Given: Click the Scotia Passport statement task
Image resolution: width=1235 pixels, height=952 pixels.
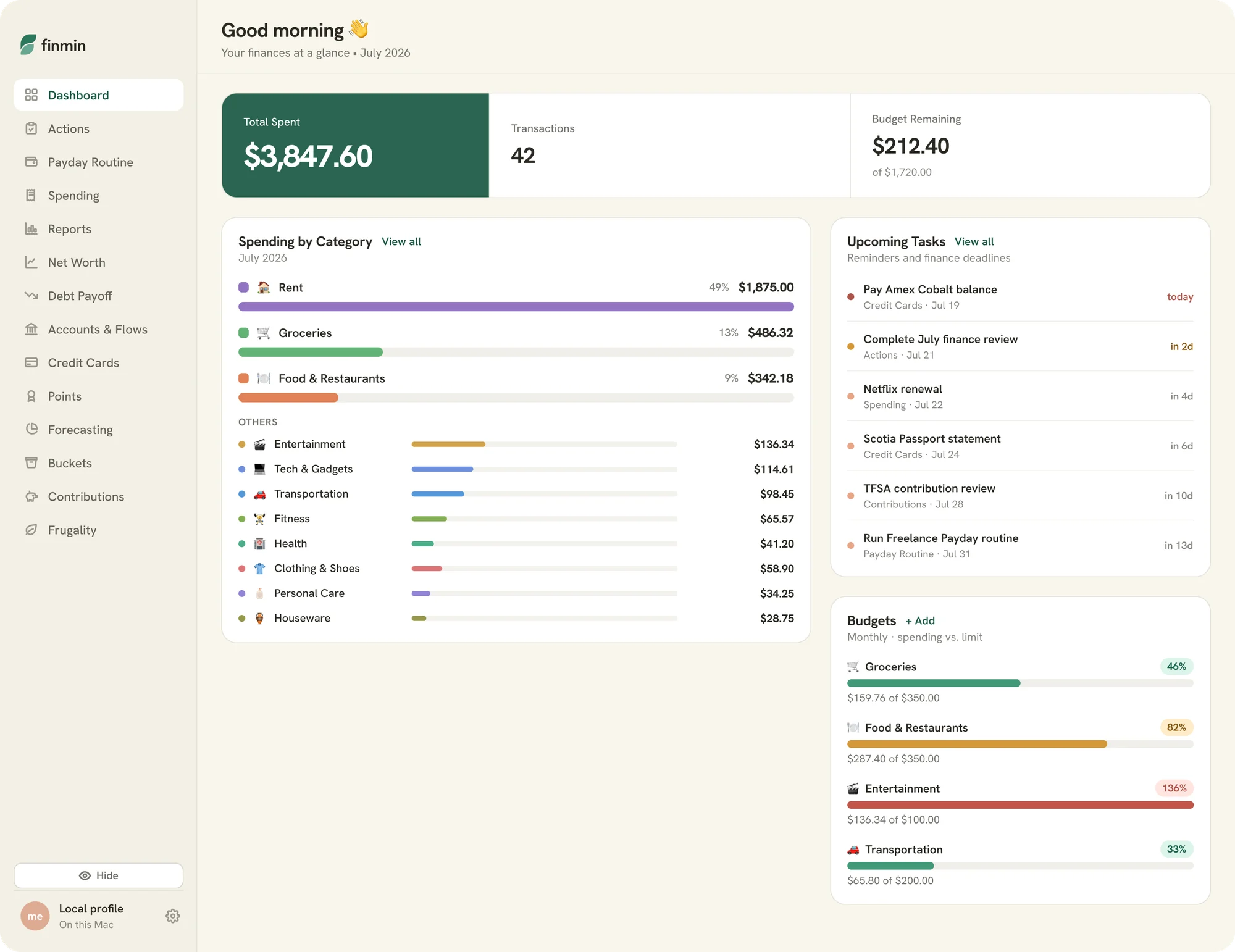Looking at the screenshot, I should [x=1020, y=446].
